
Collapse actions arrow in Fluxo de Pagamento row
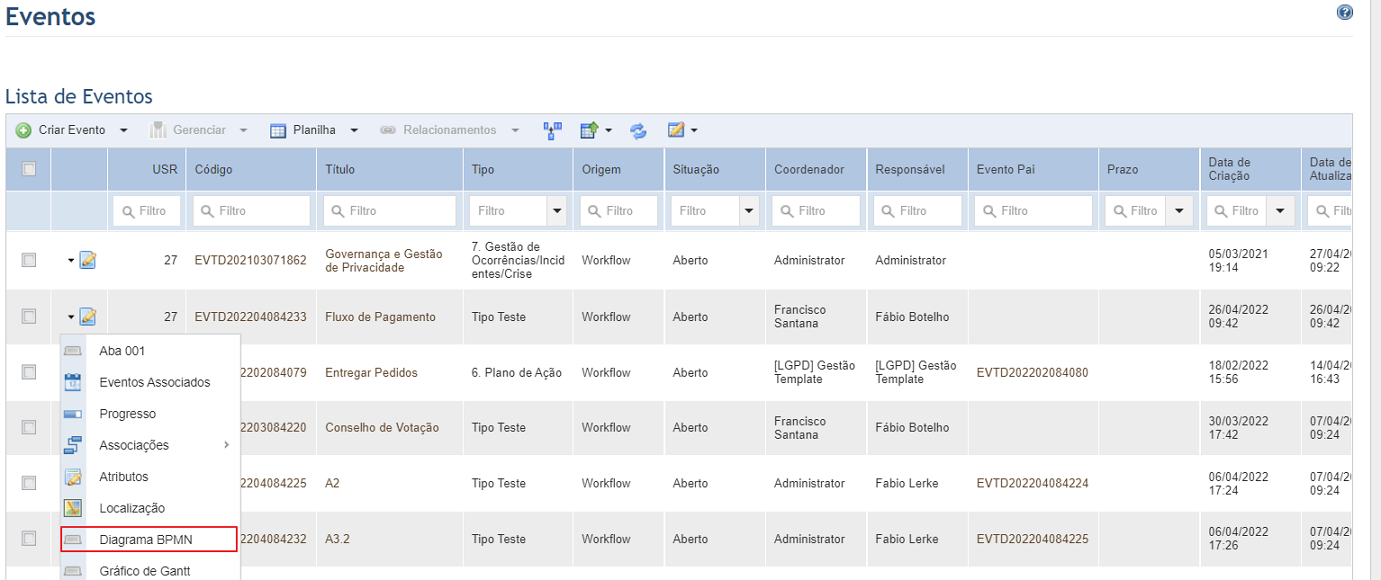pyautogui.click(x=71, y=317)
